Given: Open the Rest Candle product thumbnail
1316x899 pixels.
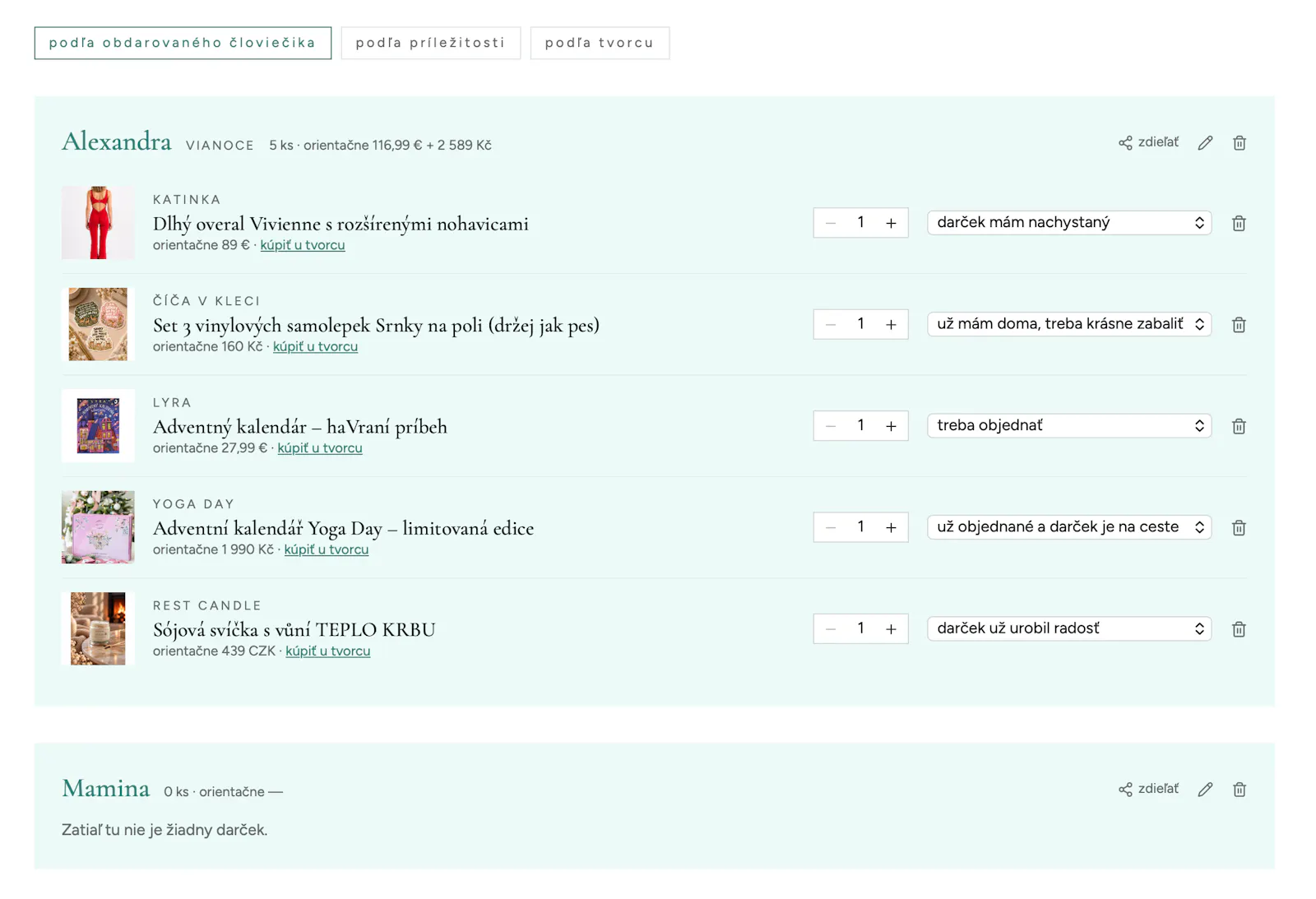Looking at the screenshot, I should 98,628.
